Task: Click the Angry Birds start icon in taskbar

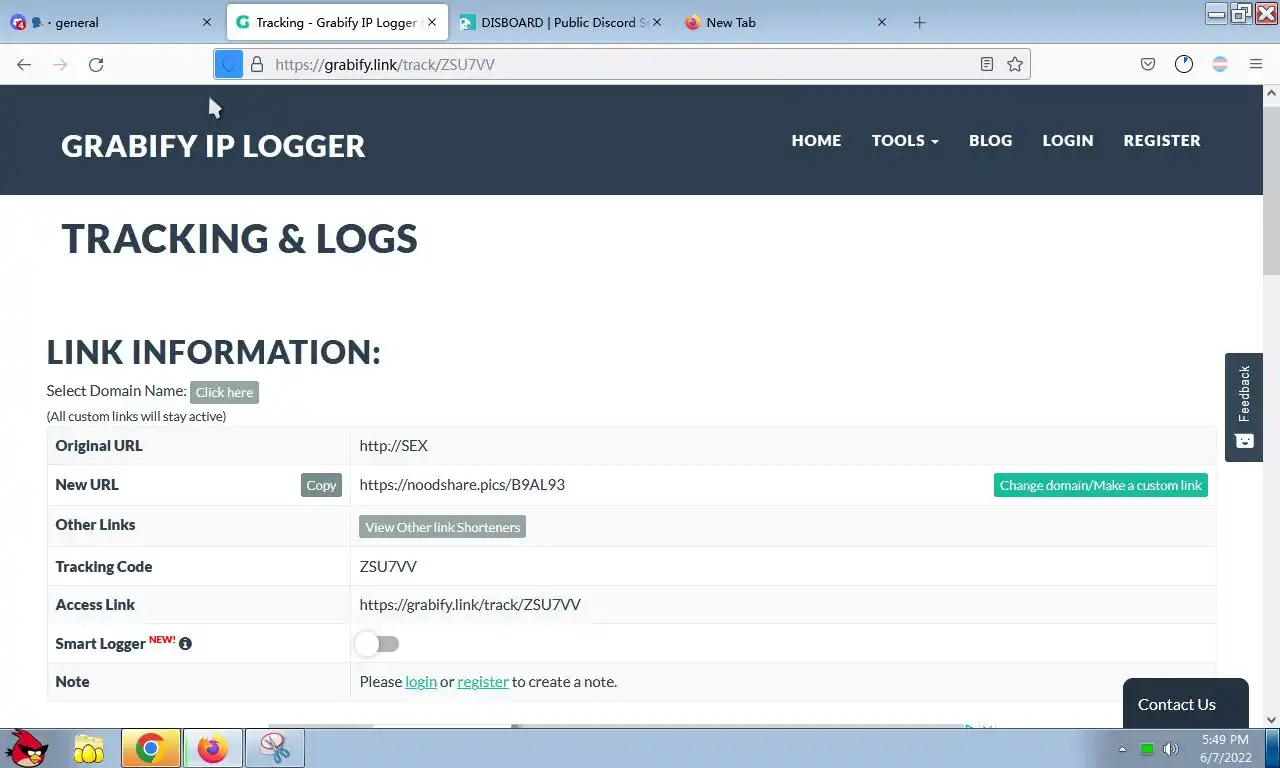Action: (x=25, y=748)
